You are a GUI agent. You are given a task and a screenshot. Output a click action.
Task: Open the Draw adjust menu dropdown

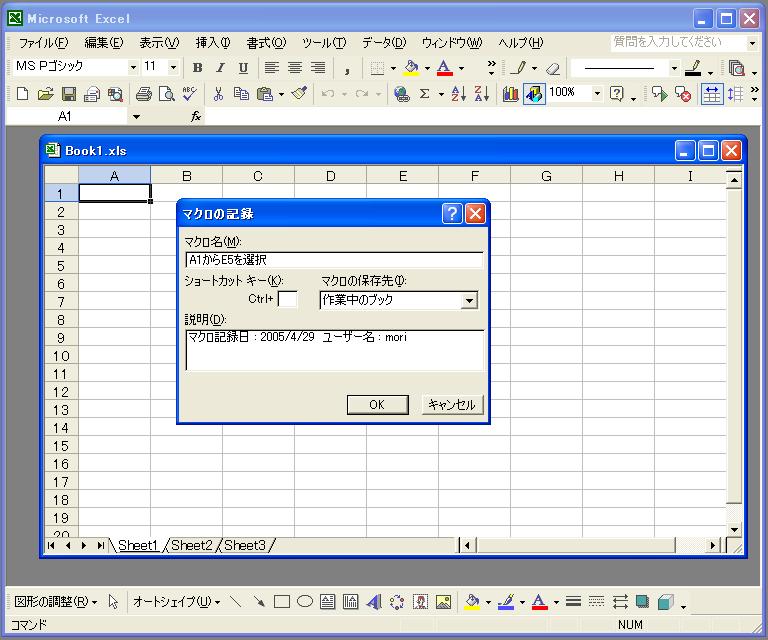55,601
